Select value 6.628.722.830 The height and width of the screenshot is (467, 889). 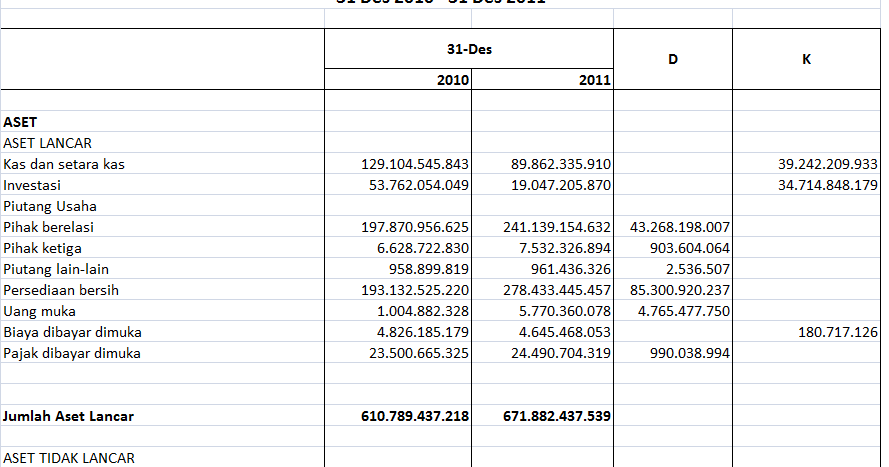click(x=423, y=248)
